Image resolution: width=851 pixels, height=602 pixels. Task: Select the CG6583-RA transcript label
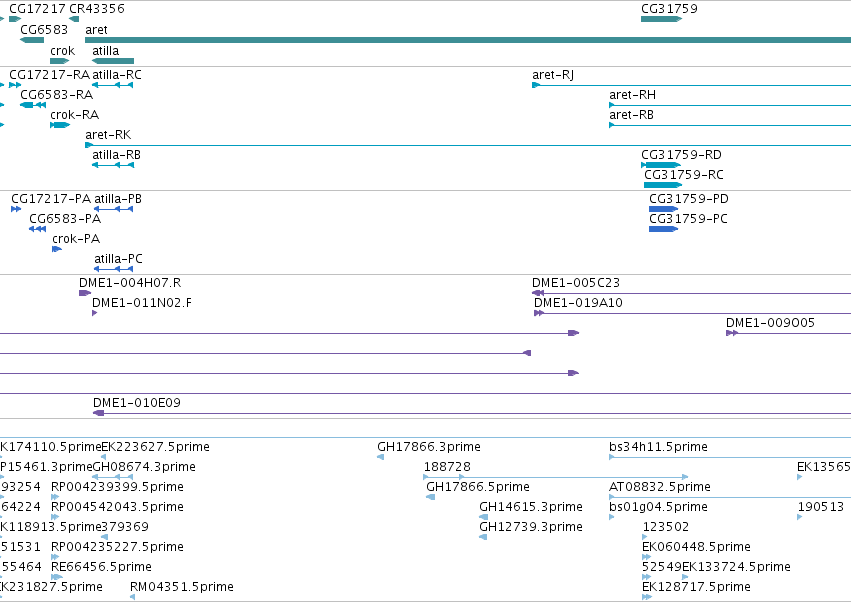(x=56, y=95)
